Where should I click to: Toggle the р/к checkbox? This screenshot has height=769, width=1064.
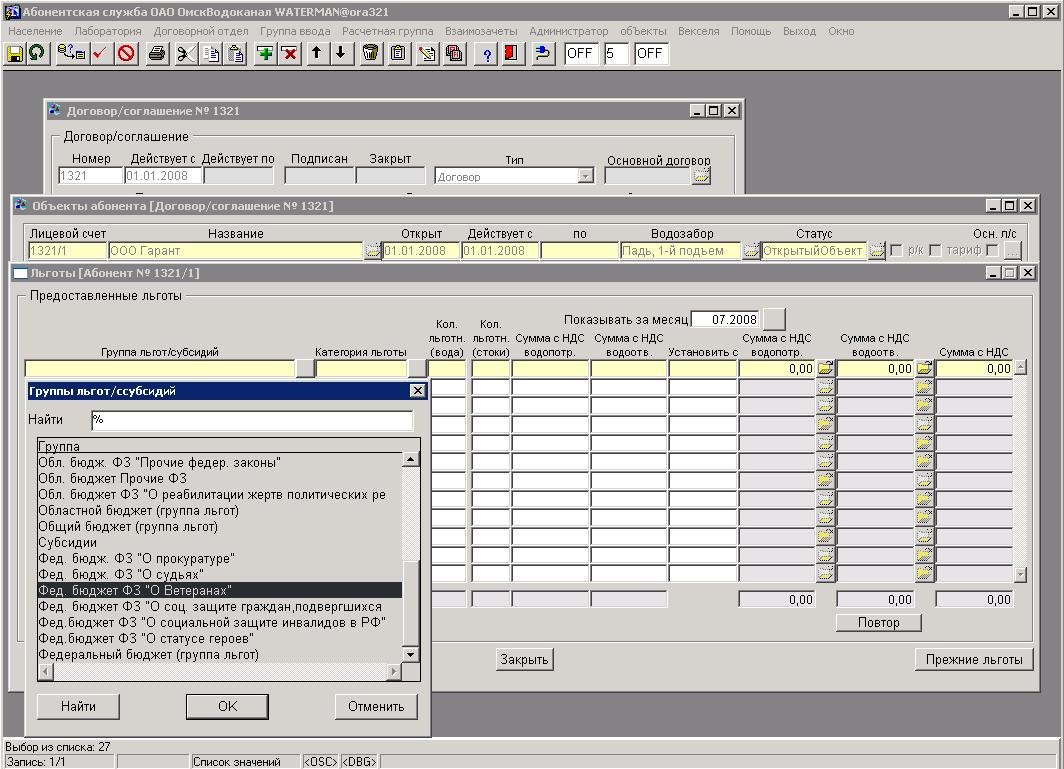point(896,250)
